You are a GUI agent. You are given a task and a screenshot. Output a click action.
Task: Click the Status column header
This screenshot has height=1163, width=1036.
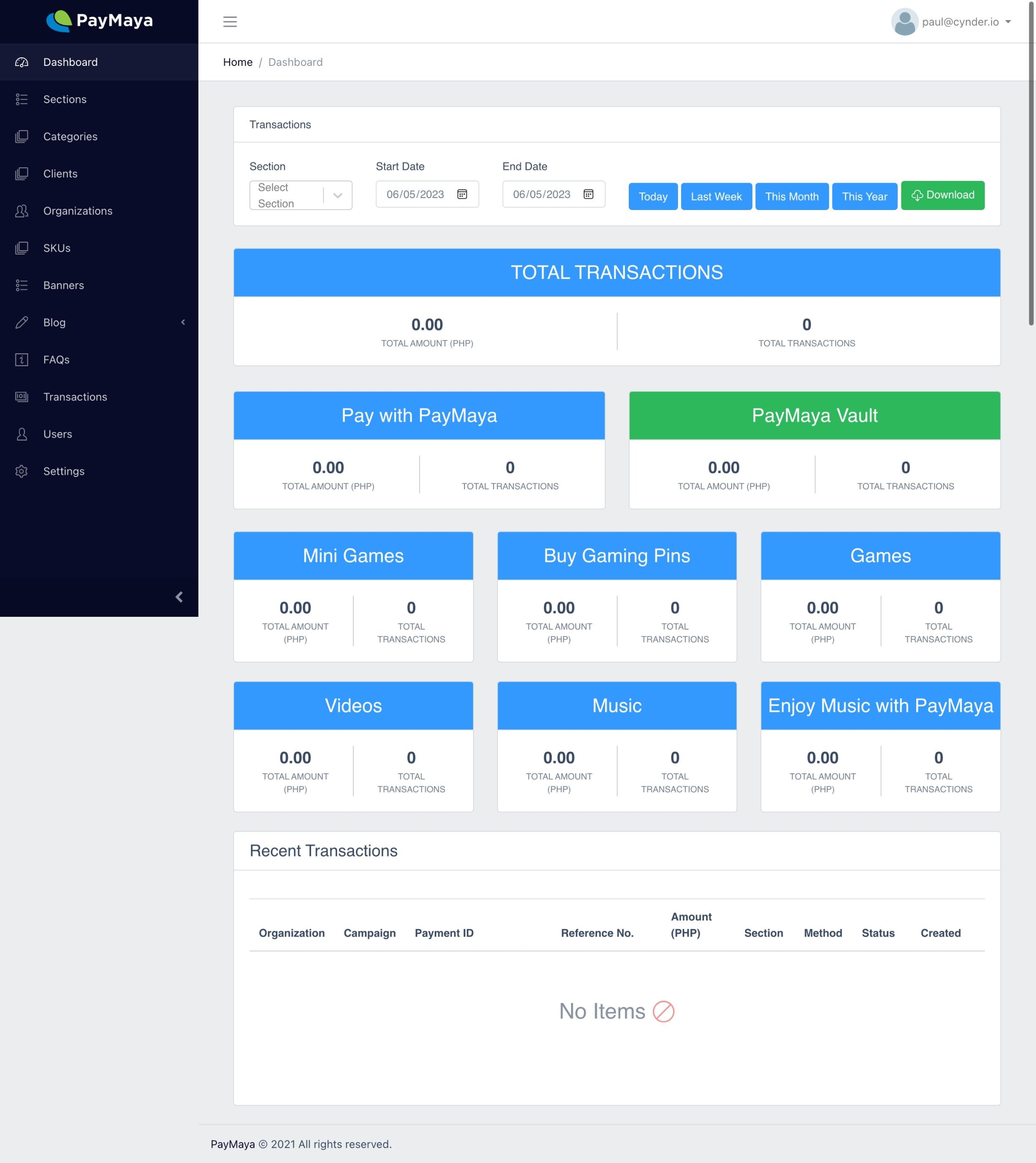[x=878, y=933]
